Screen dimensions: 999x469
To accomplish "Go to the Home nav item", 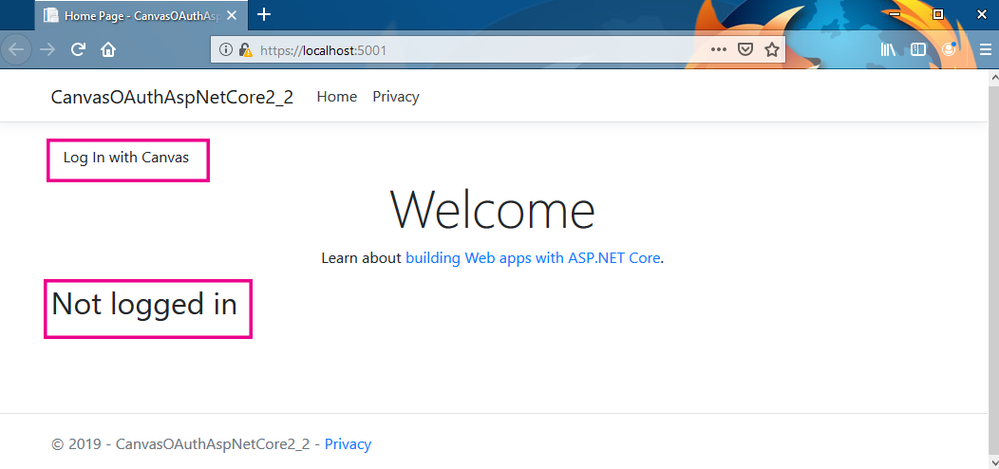I will click(x=336, y=97).
